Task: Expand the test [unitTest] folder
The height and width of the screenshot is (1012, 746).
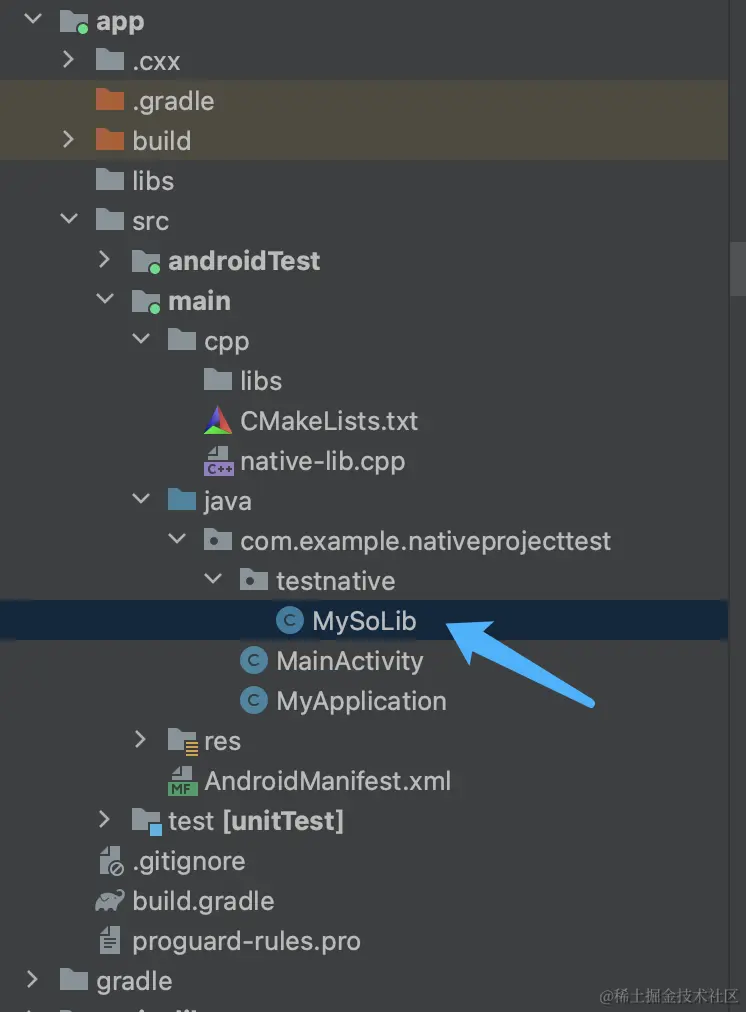Action: click(x=104, y=821)
